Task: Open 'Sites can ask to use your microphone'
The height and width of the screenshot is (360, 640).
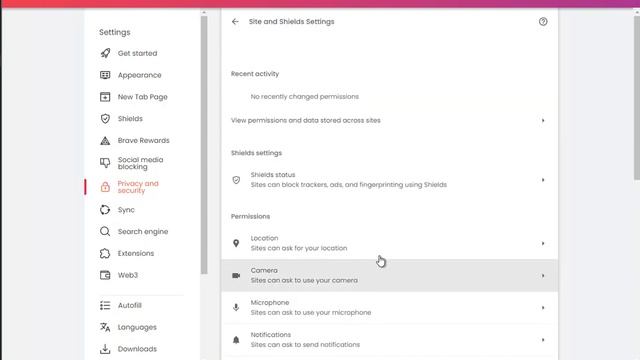Action: click(x=311, y=313)
